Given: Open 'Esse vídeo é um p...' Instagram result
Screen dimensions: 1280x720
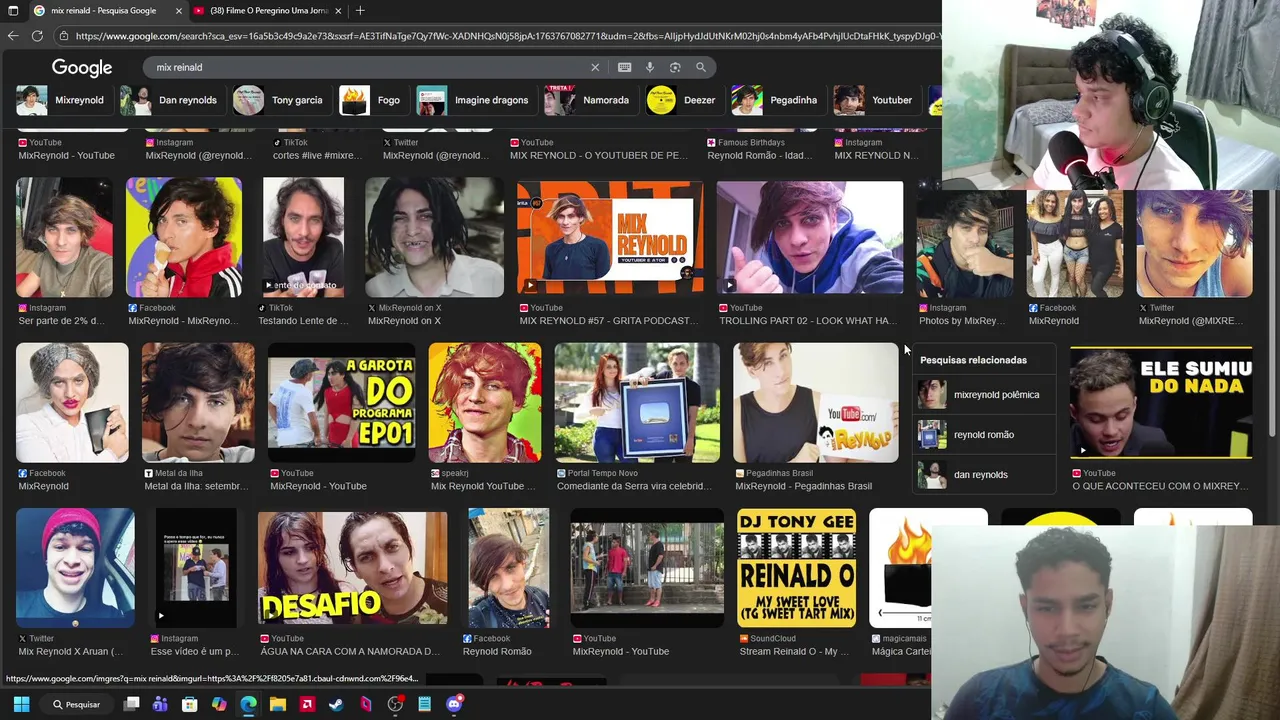Looking at the screenshot, I should click(196, 568).
